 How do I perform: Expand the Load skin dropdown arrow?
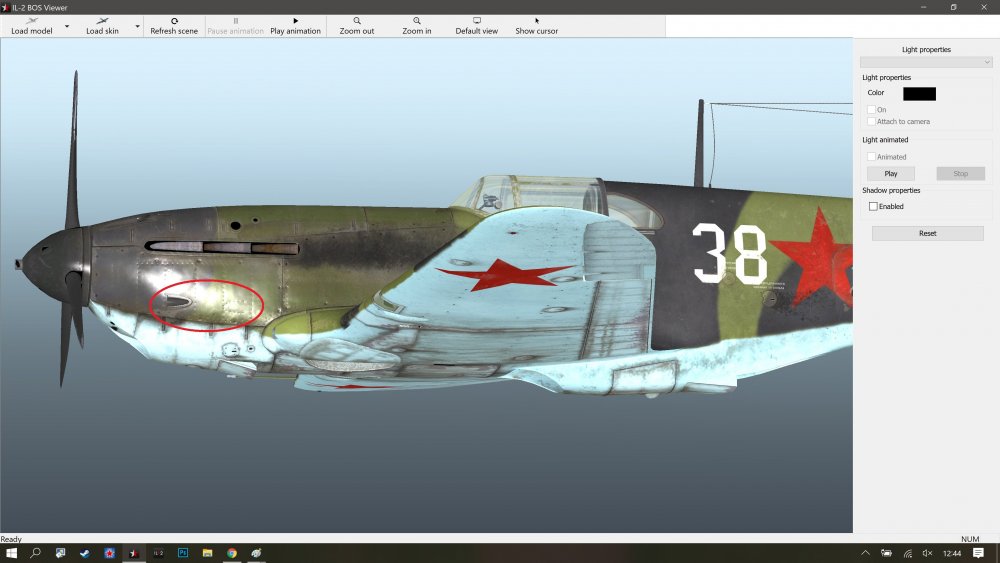click(x=137, y=26)
